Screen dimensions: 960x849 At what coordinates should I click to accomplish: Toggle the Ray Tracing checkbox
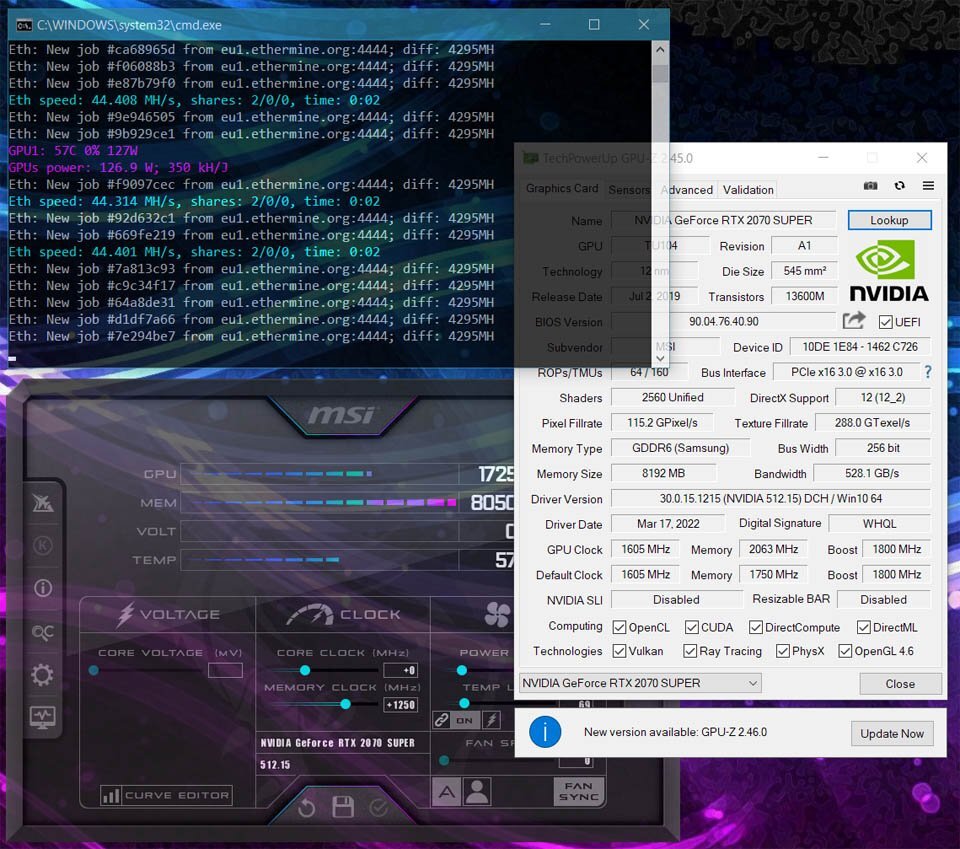(x=690, y=651)
